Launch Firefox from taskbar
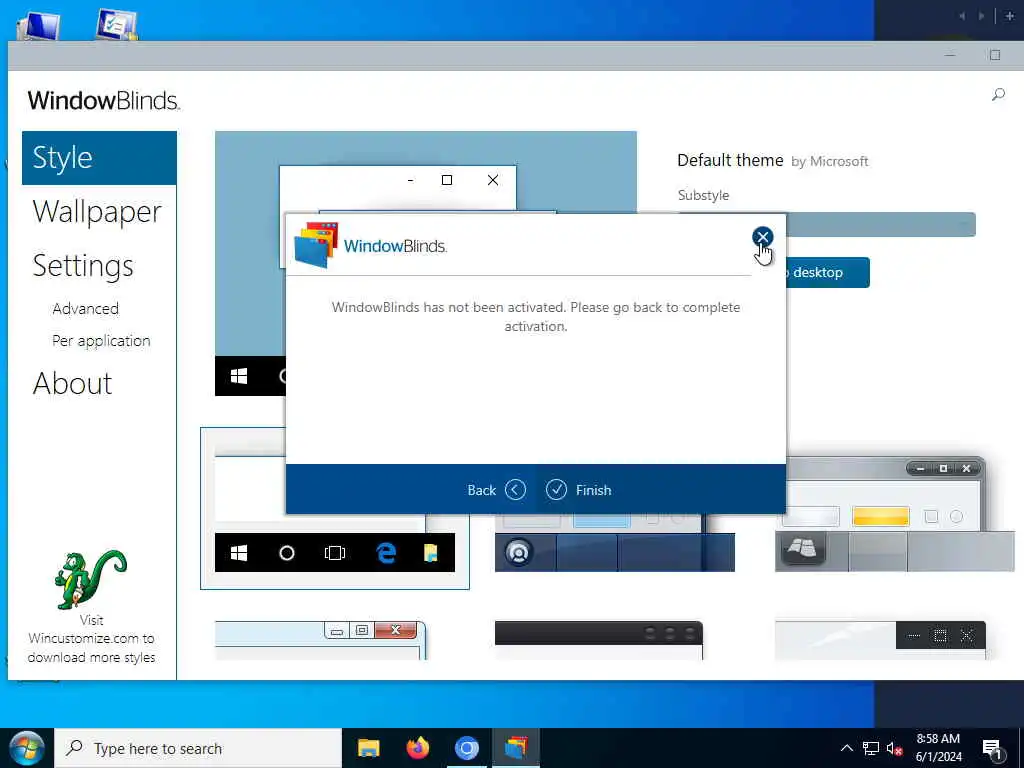 coord(418,748)
